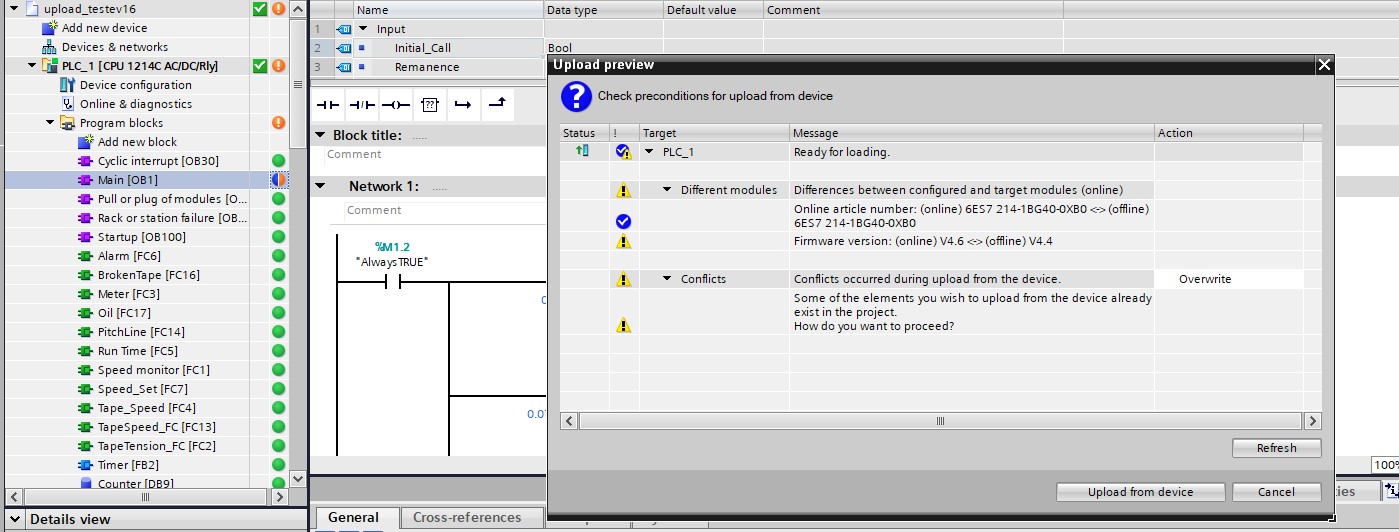This screenshot has height=532, width=1399.
Task: Click the Program blocks orange warning indicator
Action: pos(279,123)
